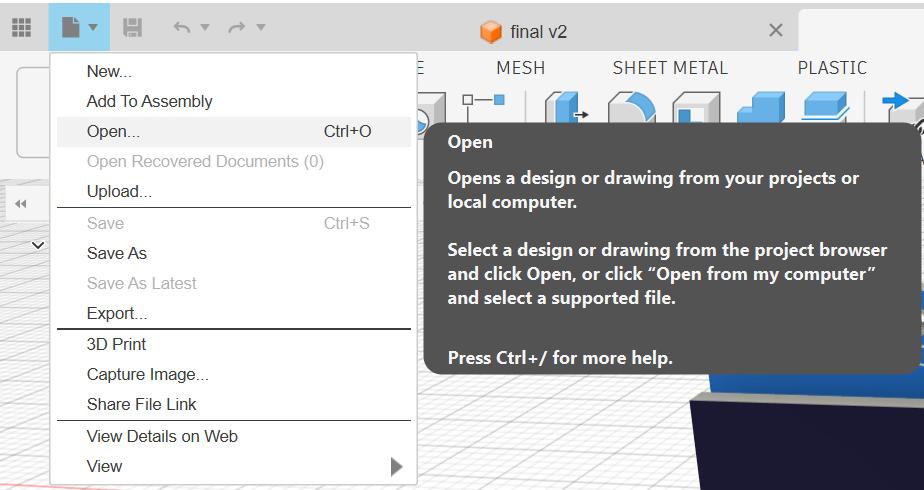Image resolution: width=924 pixels, height=490 pixels.
Task: Close the final v2 document tab
Action: pos(775,31)
